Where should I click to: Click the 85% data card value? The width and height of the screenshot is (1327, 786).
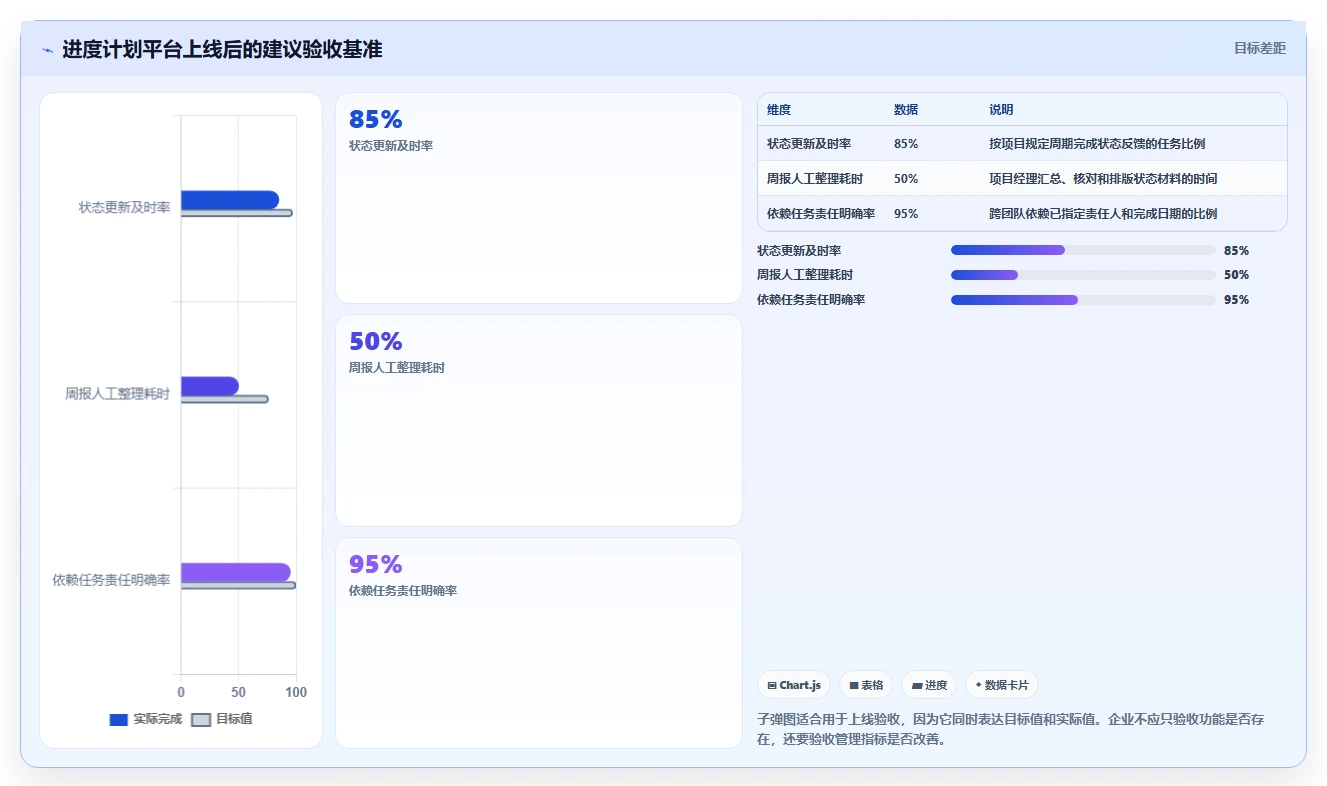(x=375, y=120)
